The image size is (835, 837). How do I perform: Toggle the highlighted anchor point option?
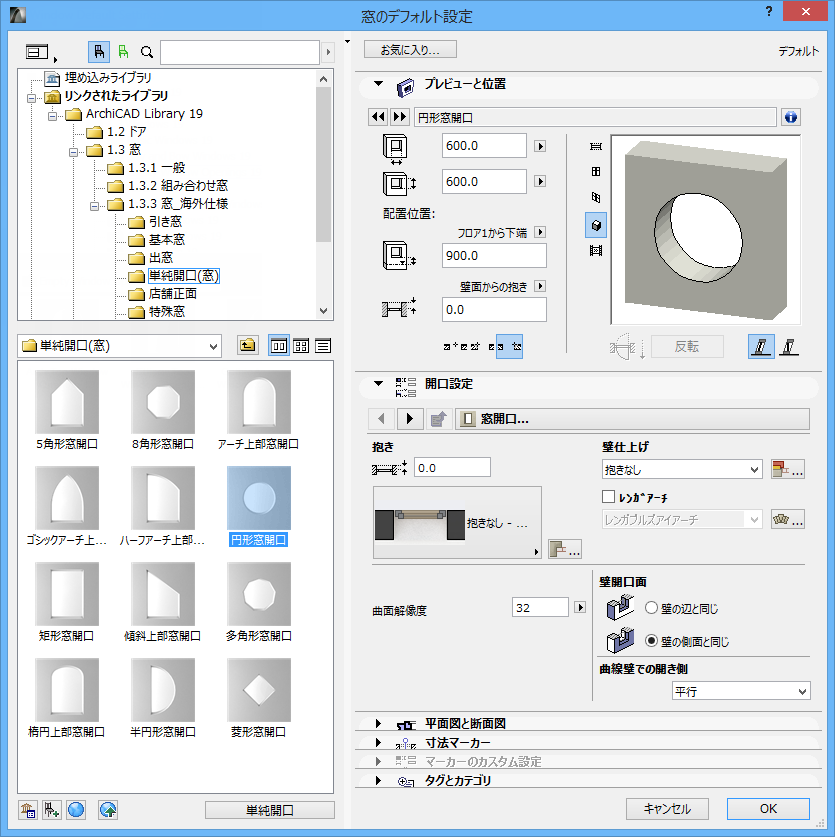click(509, 346)
